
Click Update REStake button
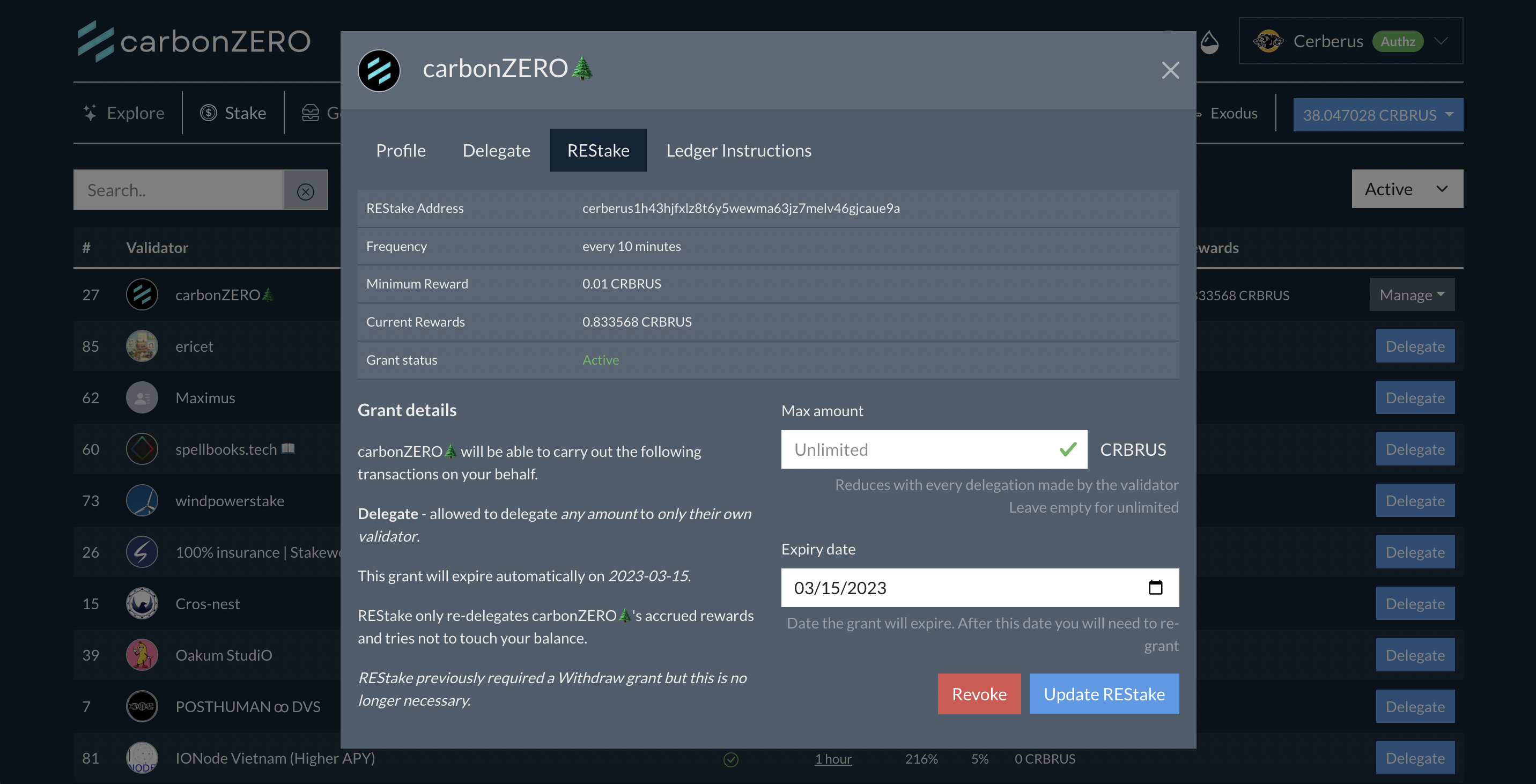click(x=1104, y=694)
